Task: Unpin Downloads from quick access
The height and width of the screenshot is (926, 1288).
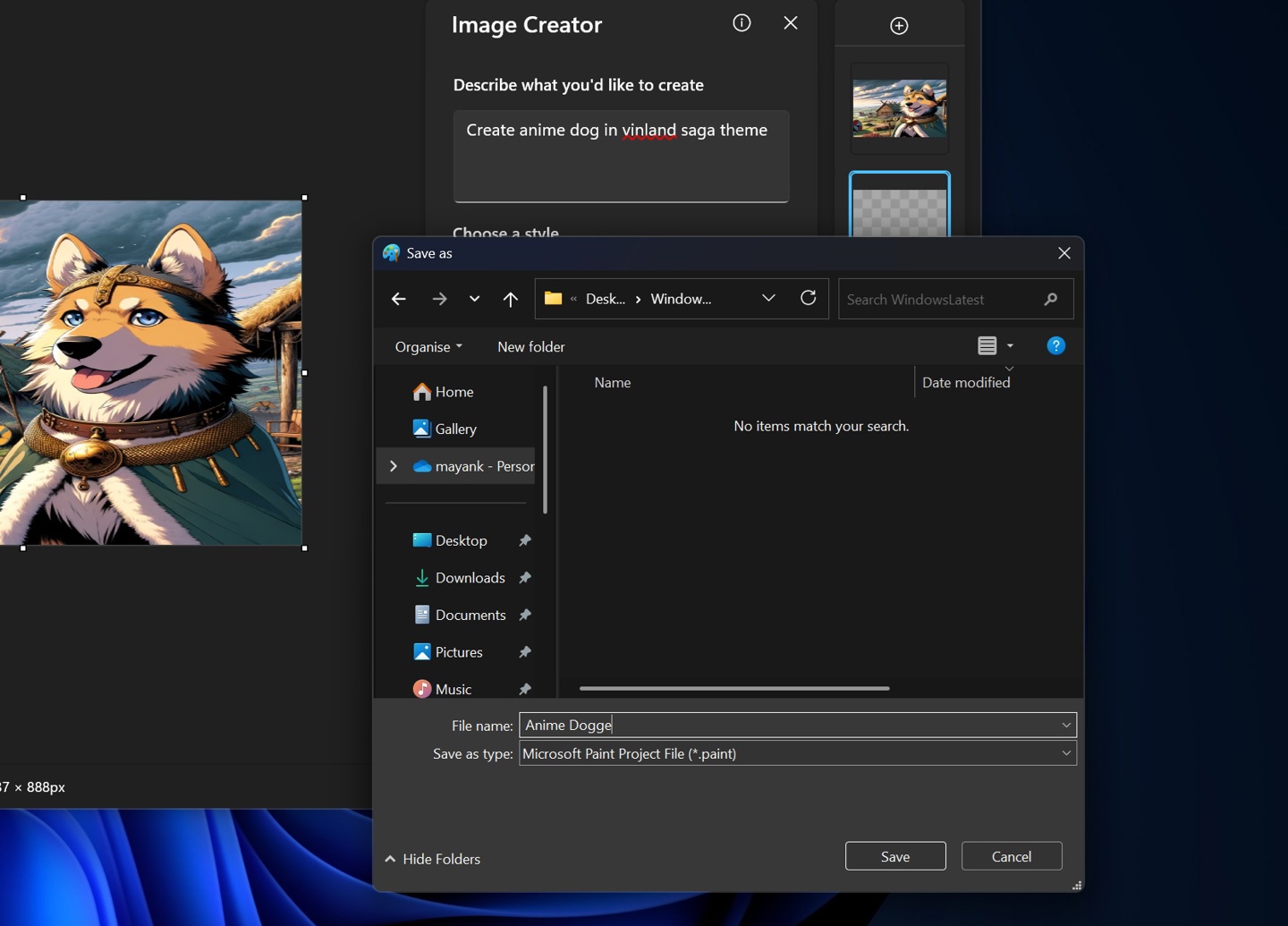Action: point(525,577)
